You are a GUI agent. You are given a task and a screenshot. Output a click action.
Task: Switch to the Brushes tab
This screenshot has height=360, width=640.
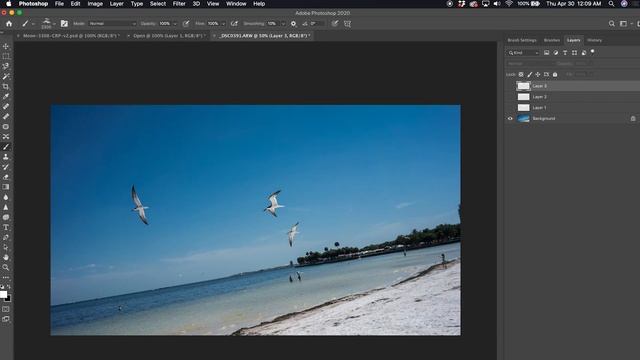[x=551, y=40]
